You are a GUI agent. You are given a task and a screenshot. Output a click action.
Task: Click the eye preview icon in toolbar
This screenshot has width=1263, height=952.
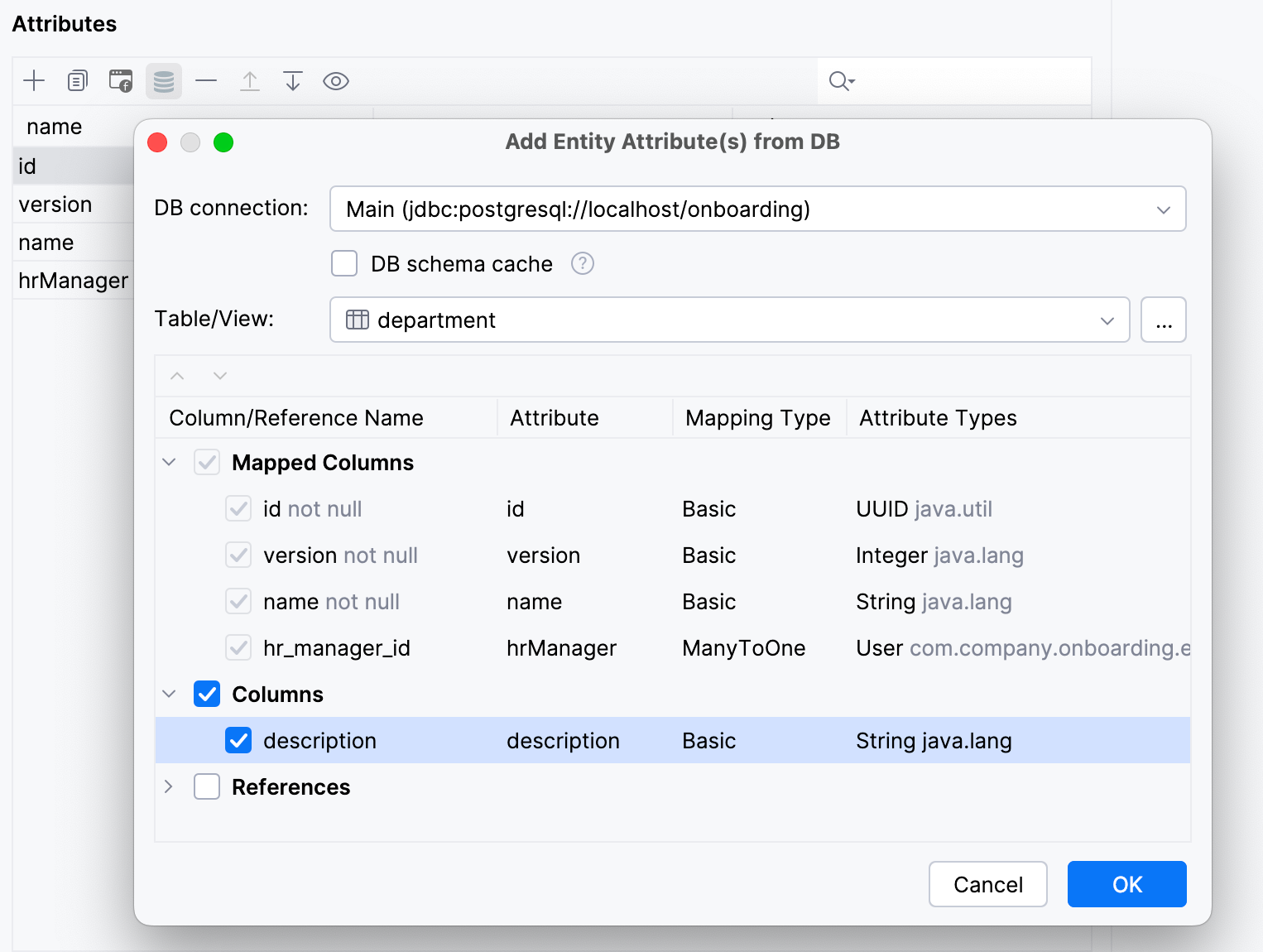click(336, 81)
